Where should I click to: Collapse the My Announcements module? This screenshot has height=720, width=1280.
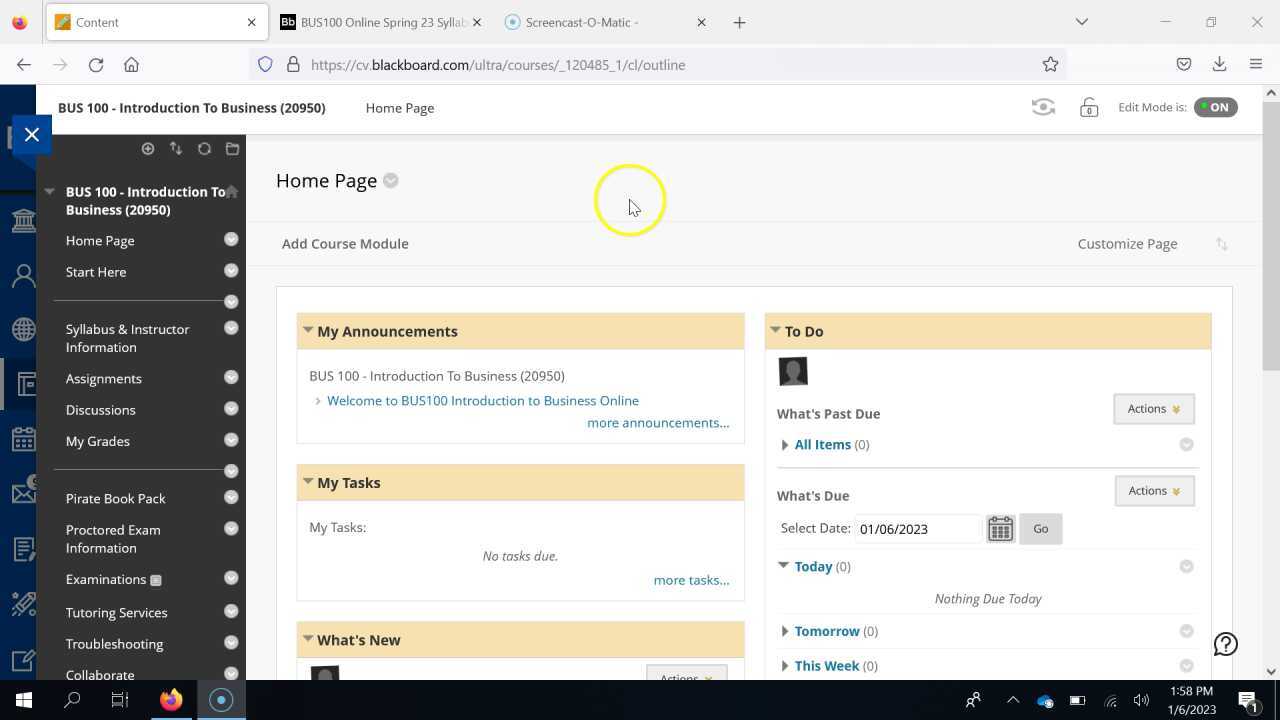point(308,331)
